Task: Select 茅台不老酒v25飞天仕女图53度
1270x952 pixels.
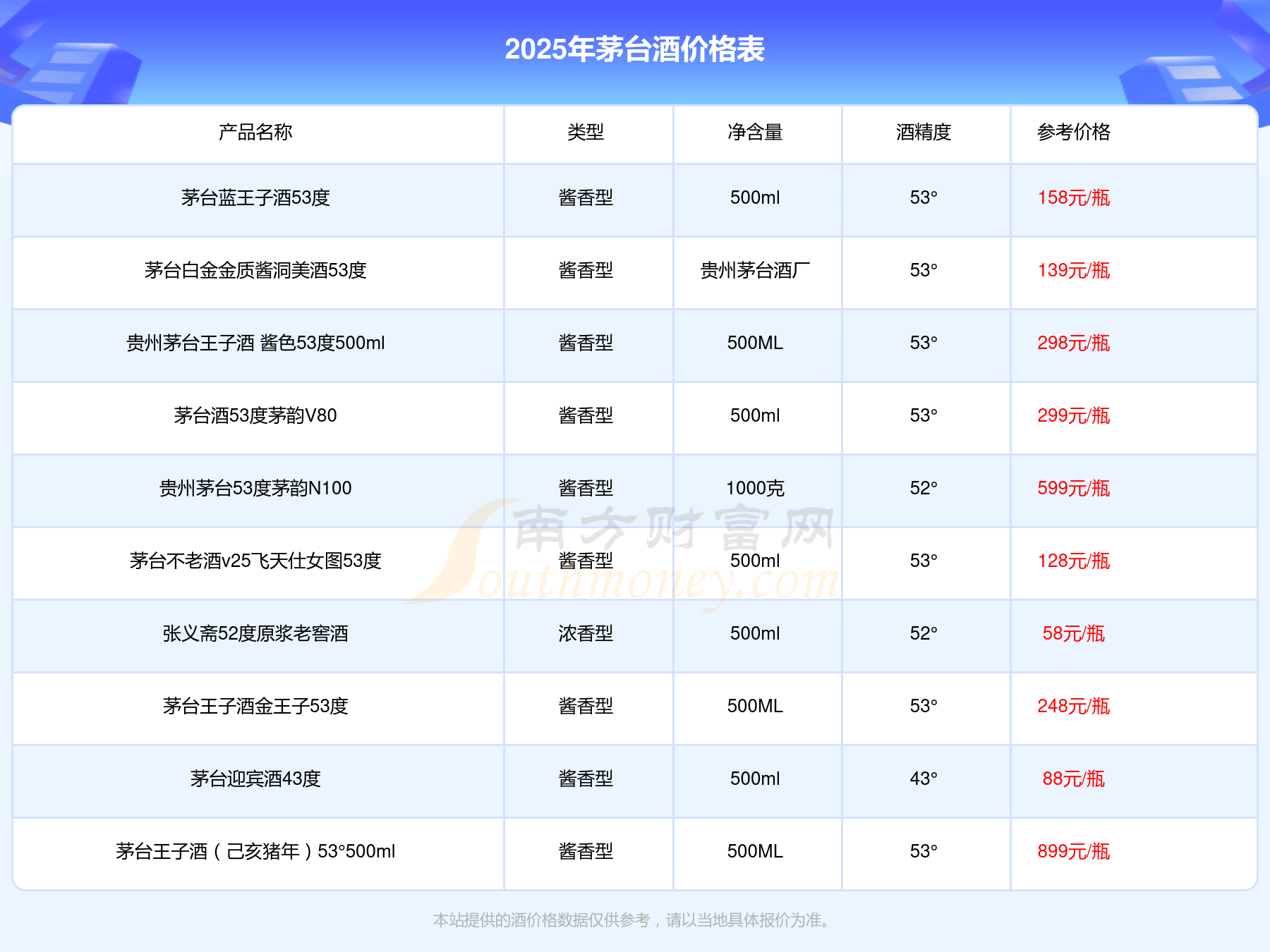Action: [x=255, y=561]
